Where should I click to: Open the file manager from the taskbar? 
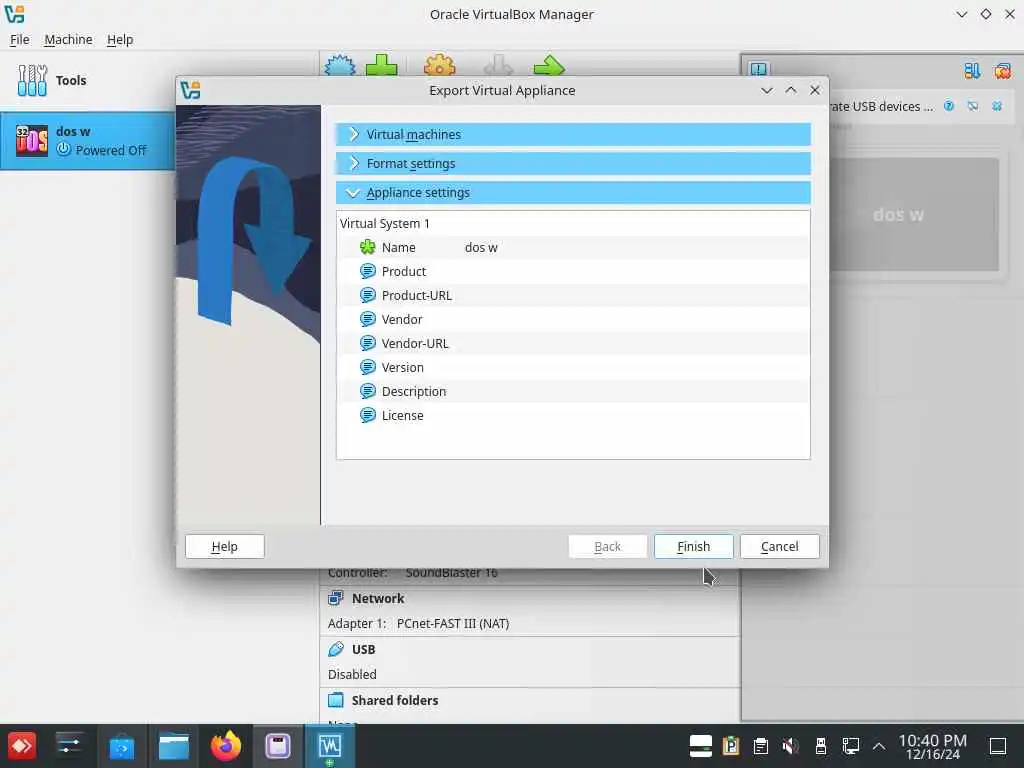pos(174,746)
